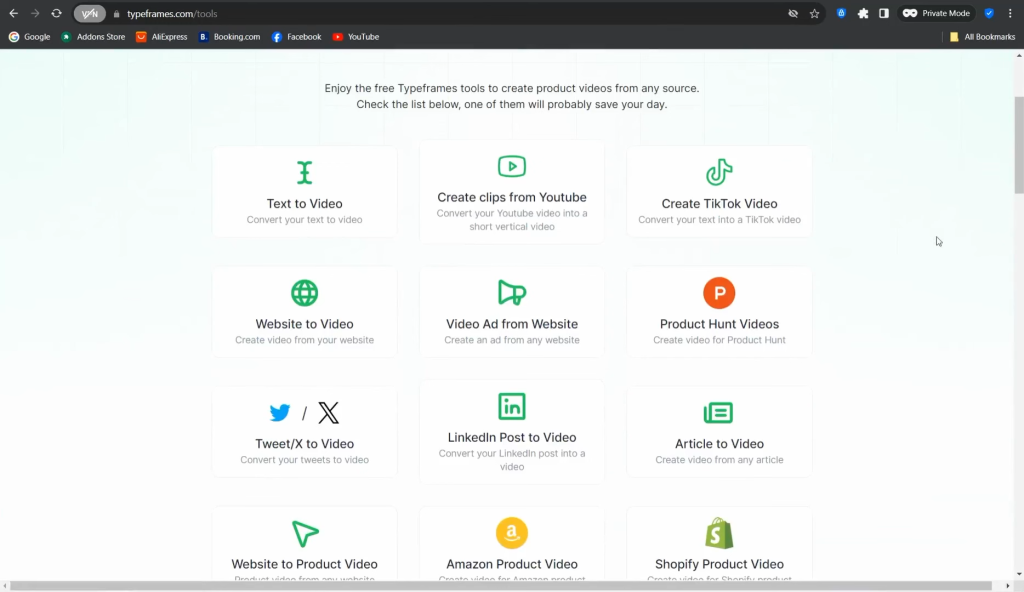The width and height of the screenshot is (1024, 592).
Task: Click the megaphone Video Ad icon
Action: (512, 293)
